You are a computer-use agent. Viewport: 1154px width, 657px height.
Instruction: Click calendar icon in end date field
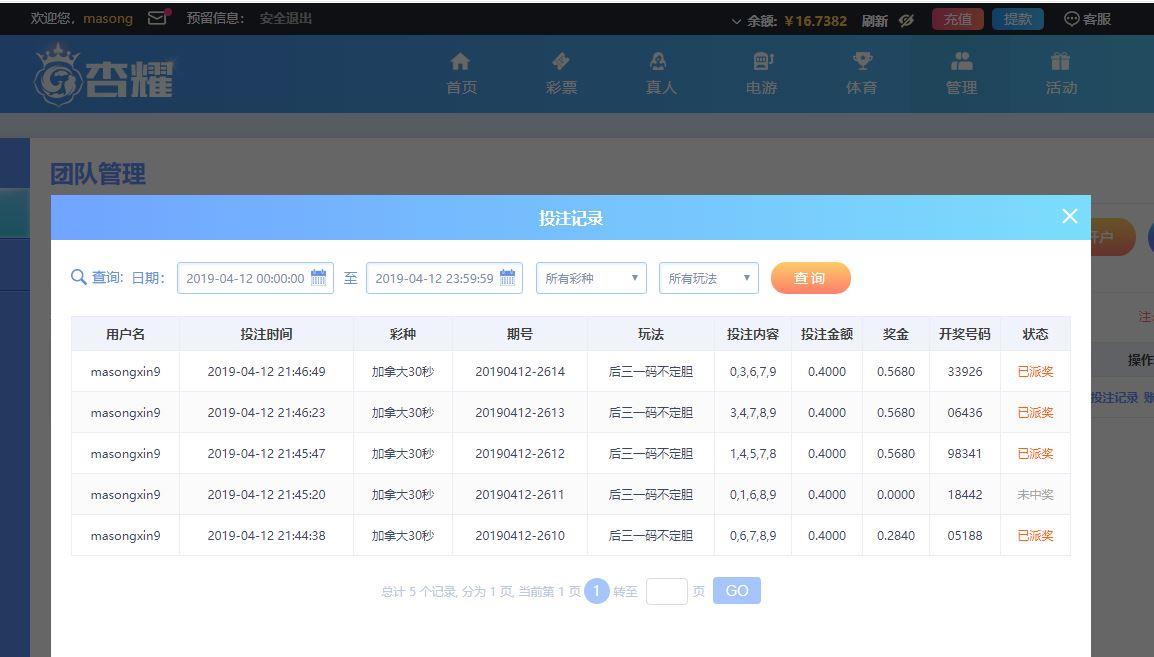point(507,278)
